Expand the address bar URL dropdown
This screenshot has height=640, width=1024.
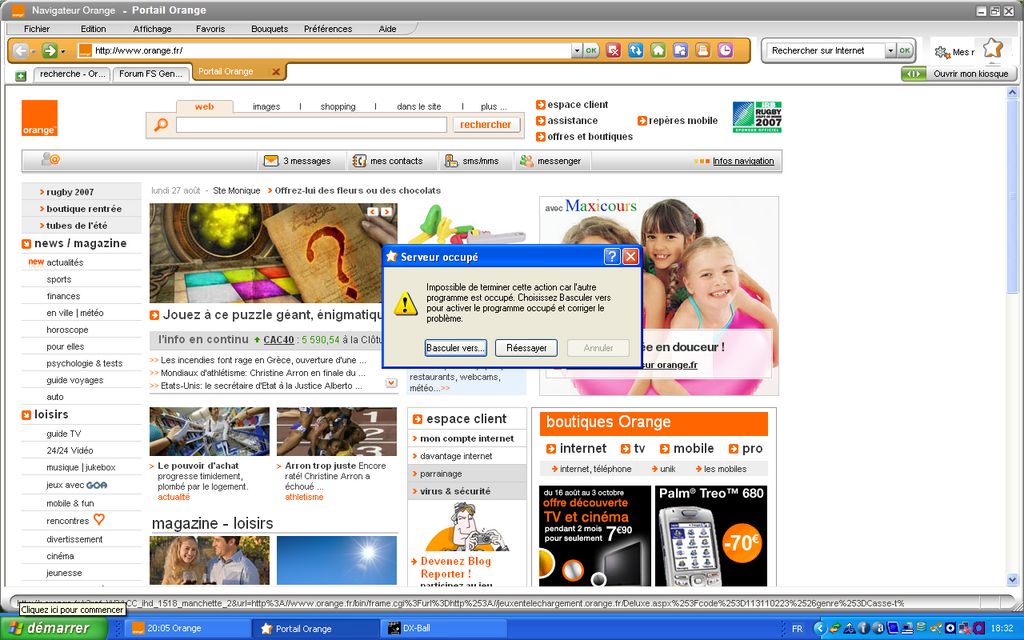click(577, 50)
